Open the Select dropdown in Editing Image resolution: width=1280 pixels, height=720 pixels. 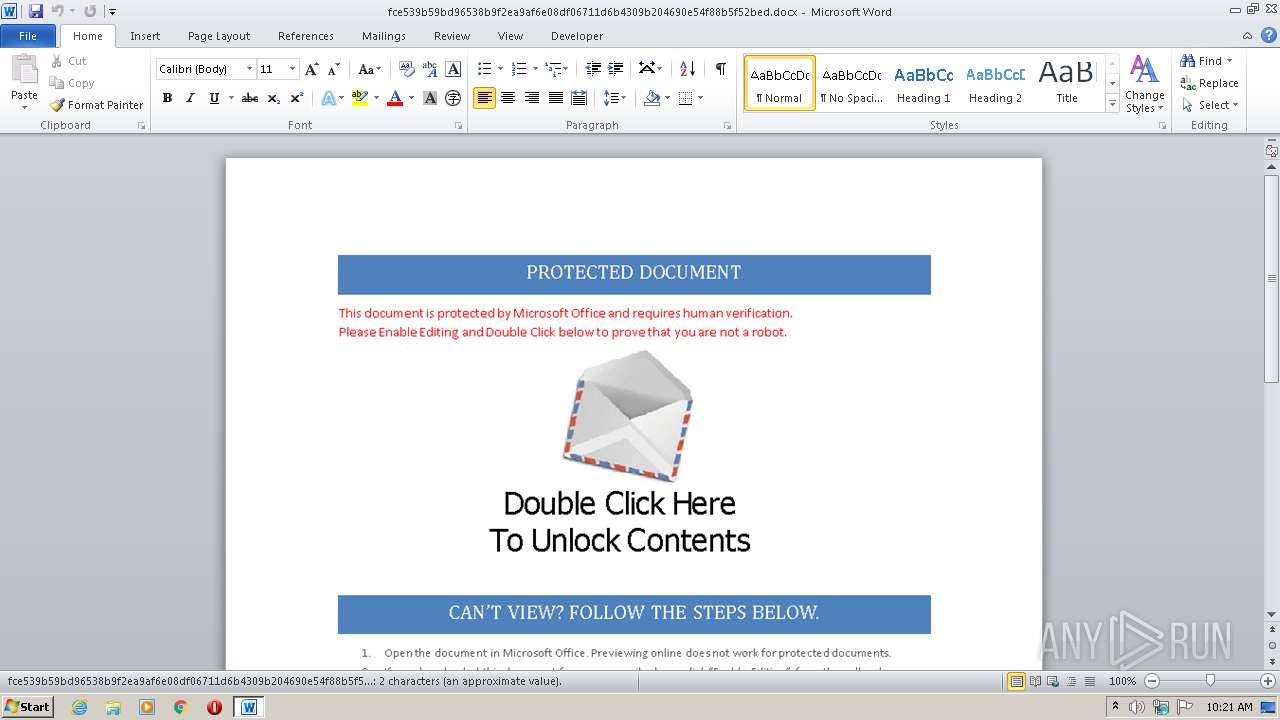tap(1210, 105)
